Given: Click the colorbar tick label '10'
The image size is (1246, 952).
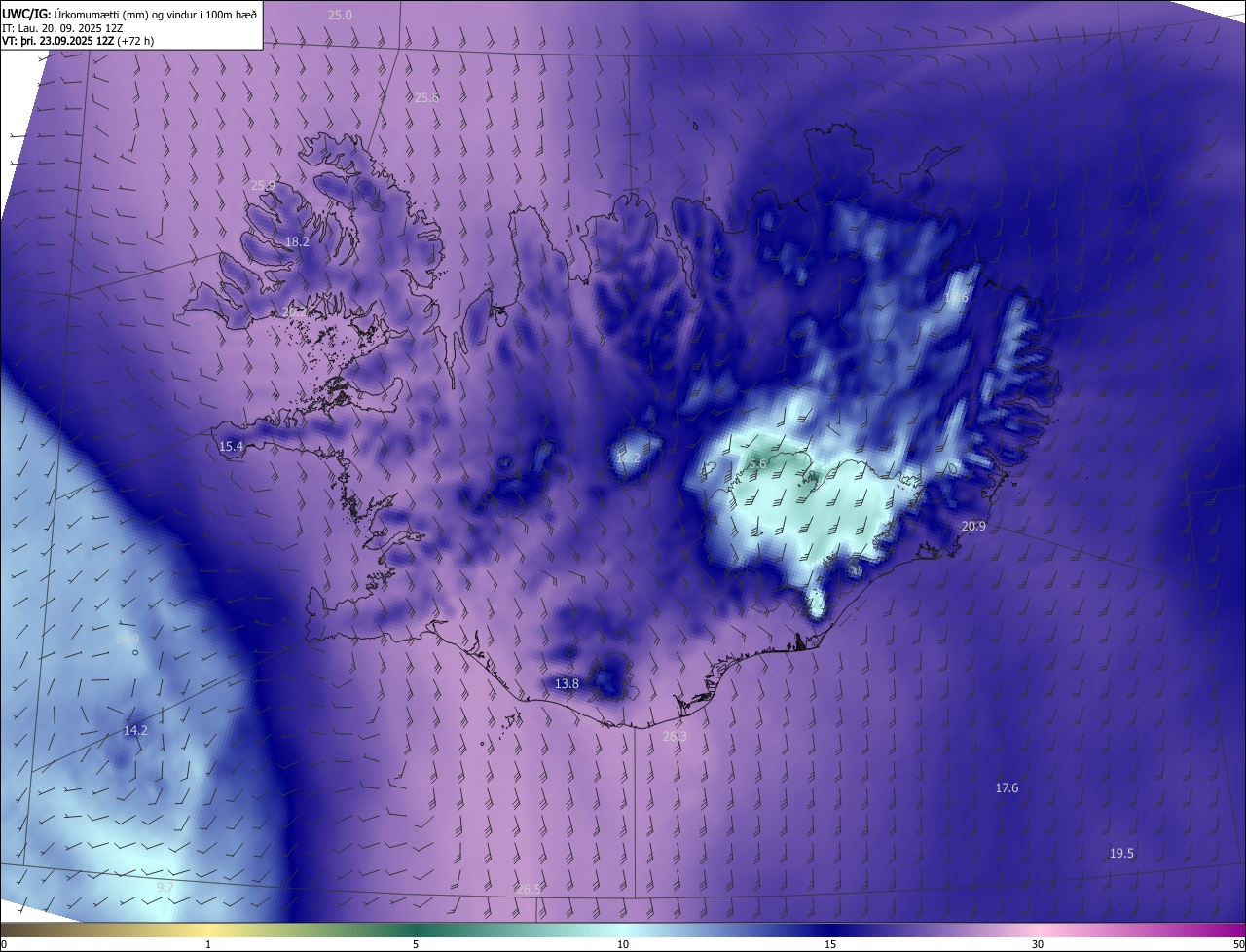Looking at the screenshot, I should (623, 945).
